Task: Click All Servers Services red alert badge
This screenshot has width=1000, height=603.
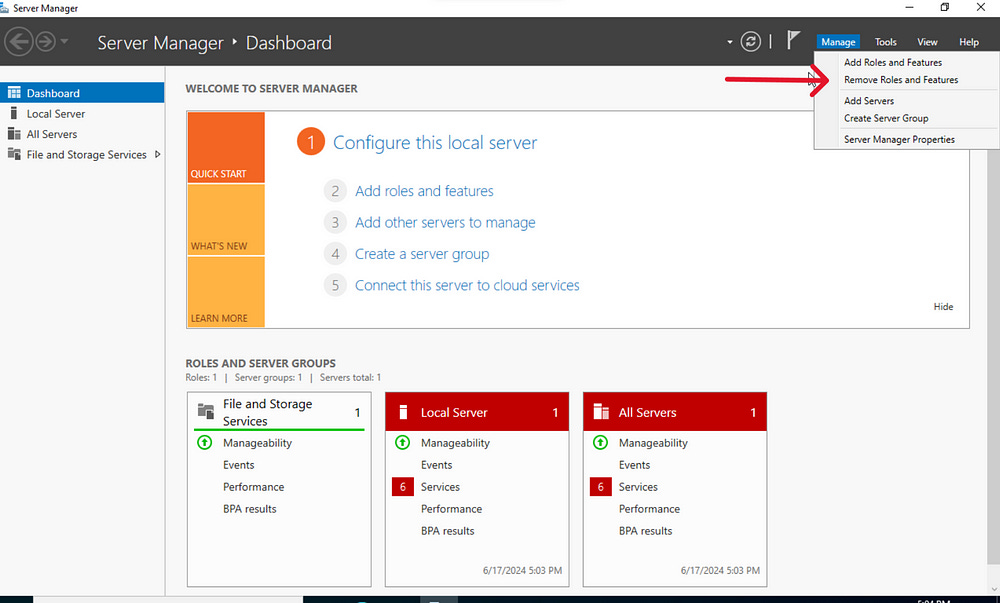Action: tap(600, 487)
